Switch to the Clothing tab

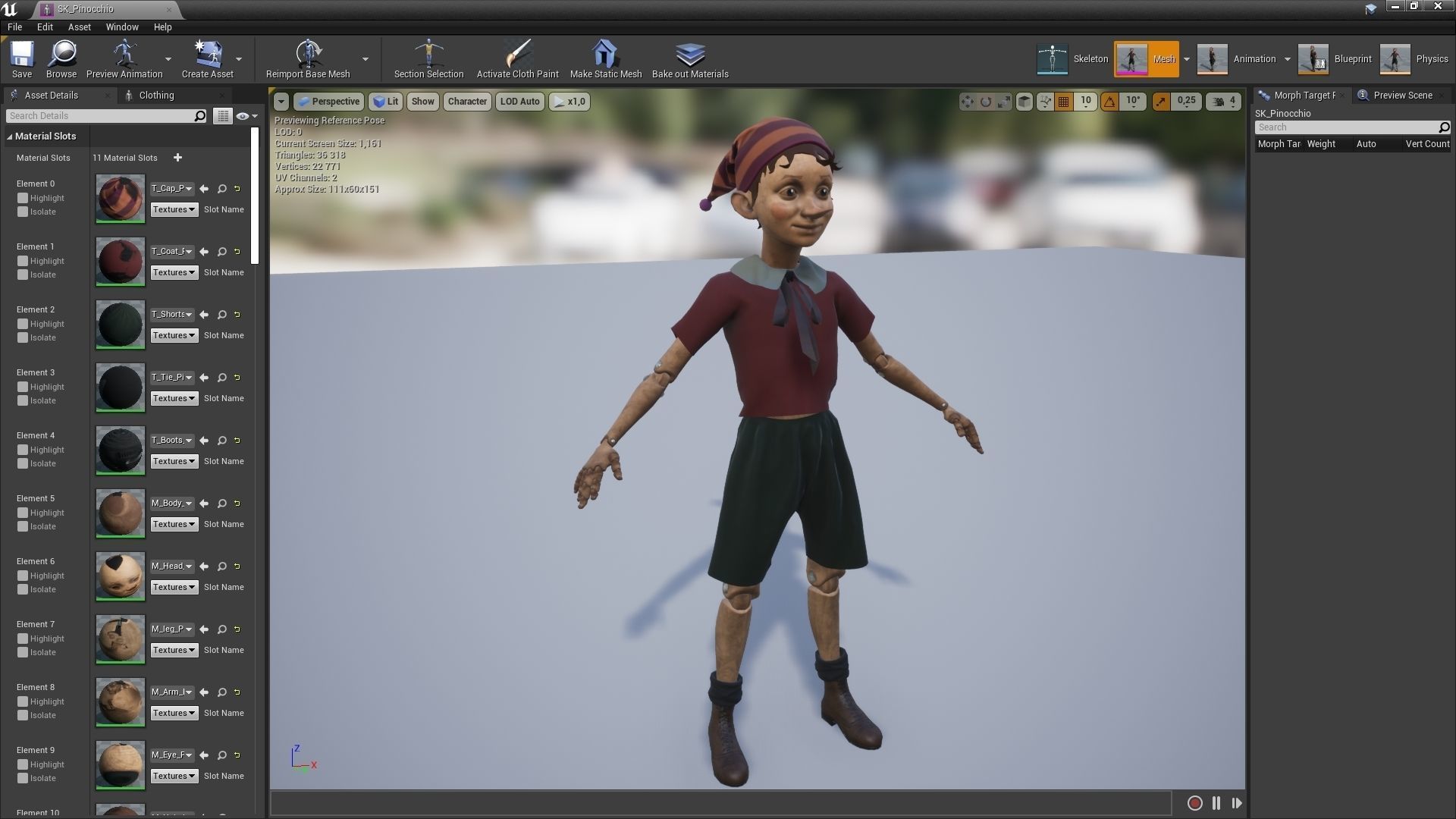click(156, 96)
